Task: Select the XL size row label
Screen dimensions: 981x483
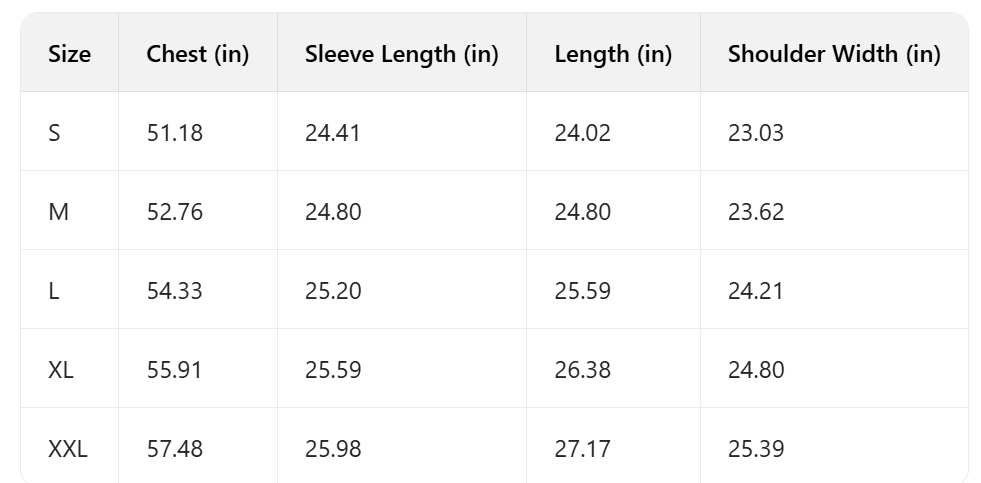Action: coord(61,370)
